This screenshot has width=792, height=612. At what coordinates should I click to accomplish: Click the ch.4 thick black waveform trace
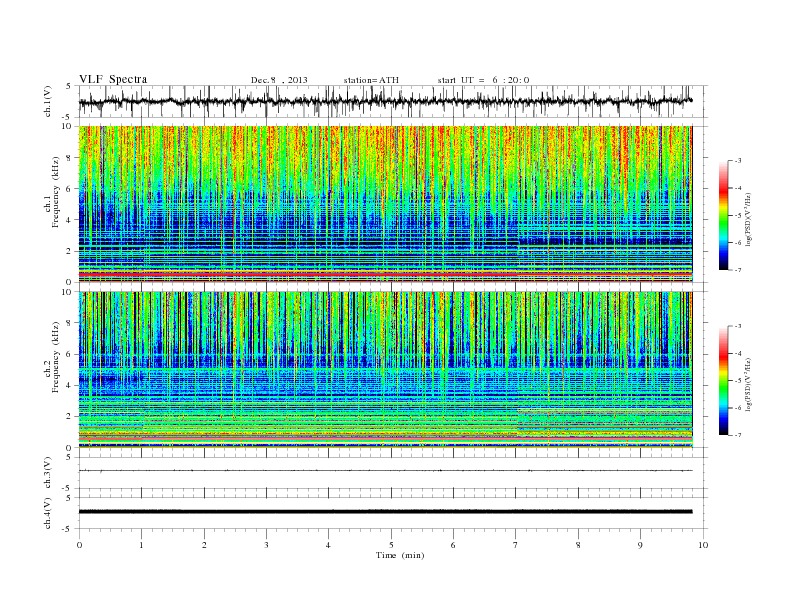click(385, 512)
